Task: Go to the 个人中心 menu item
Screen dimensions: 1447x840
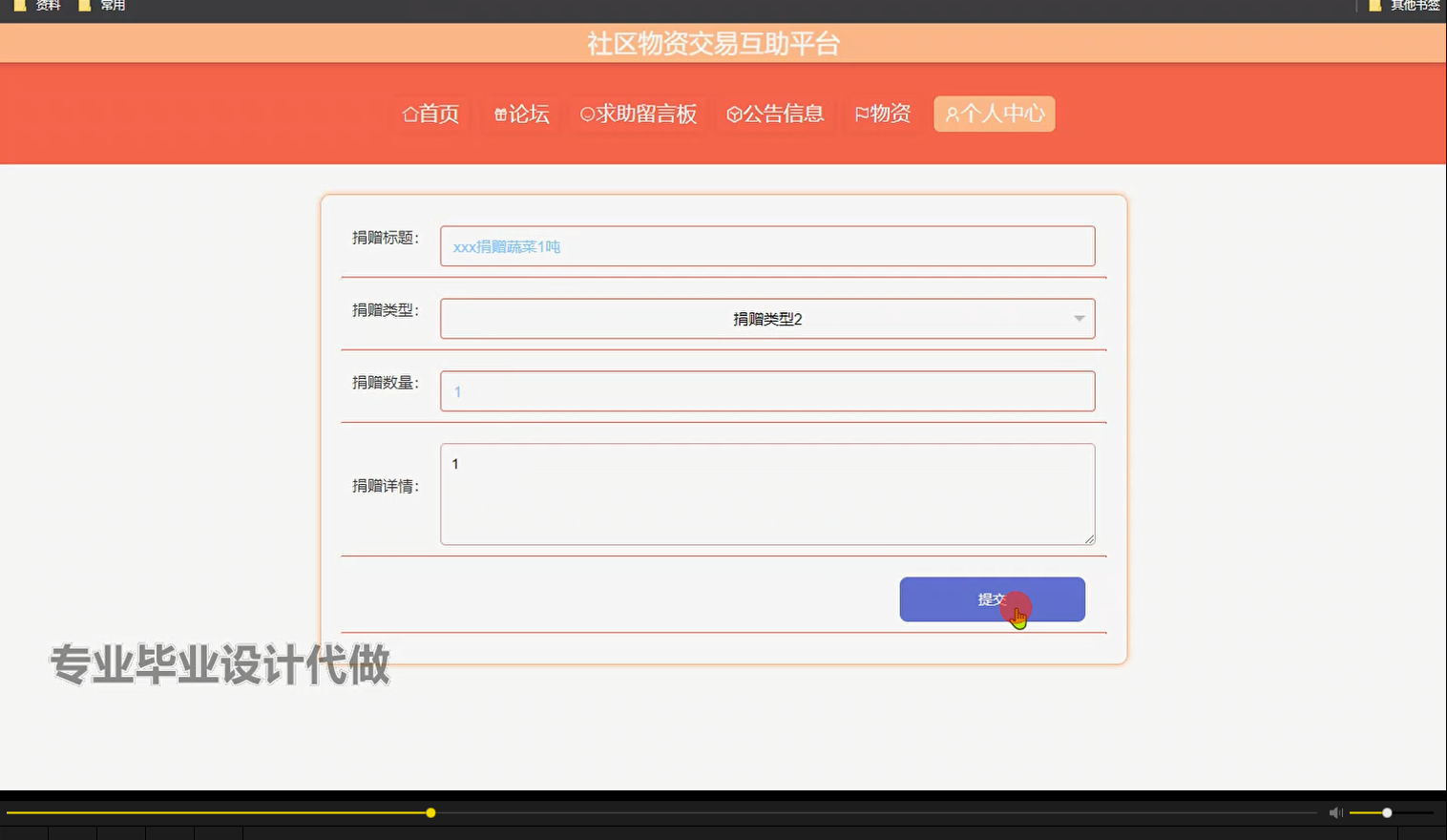Action: pyautogui.click(x=995, y=114)
